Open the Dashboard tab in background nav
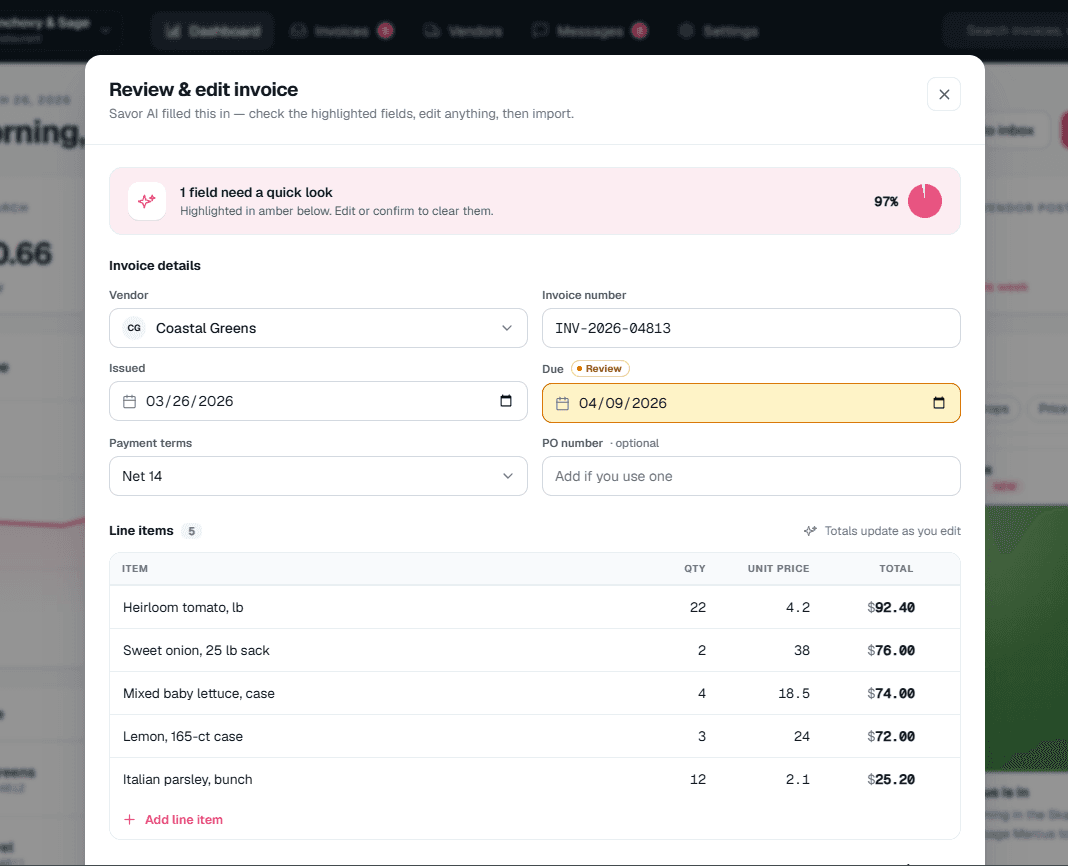 point(213,31)
